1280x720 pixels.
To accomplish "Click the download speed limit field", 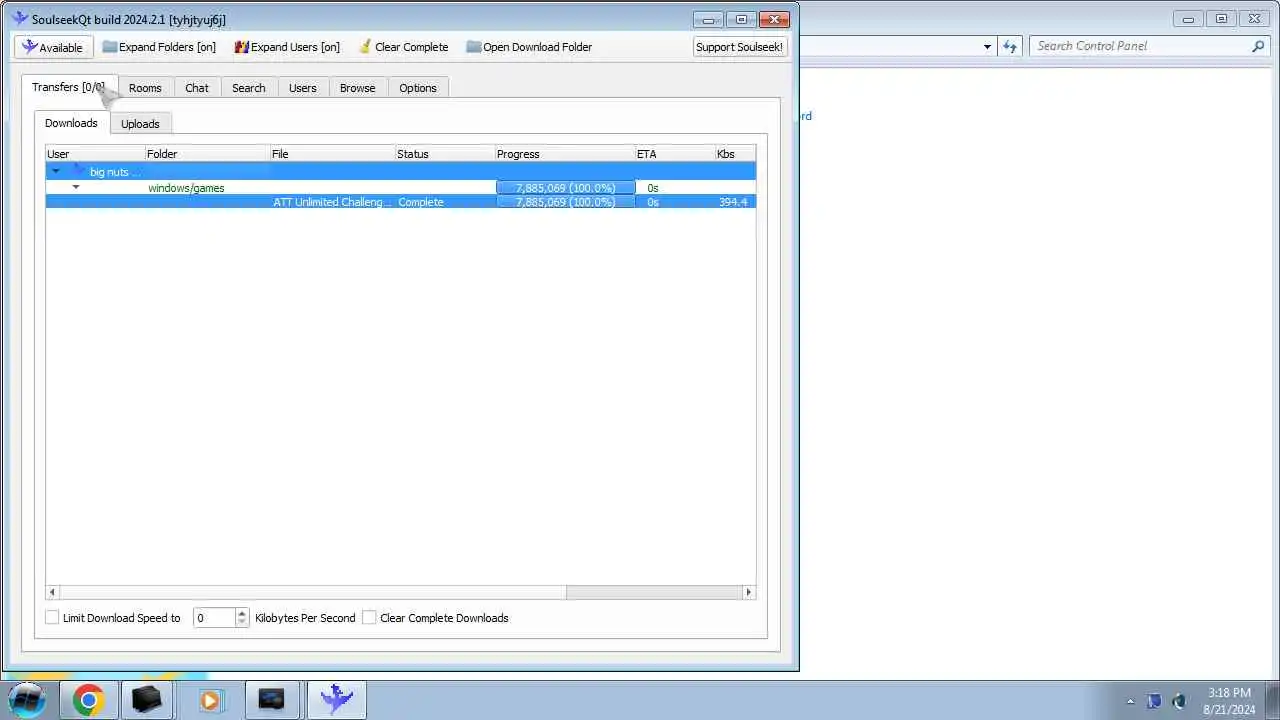I will click(214, 618).
